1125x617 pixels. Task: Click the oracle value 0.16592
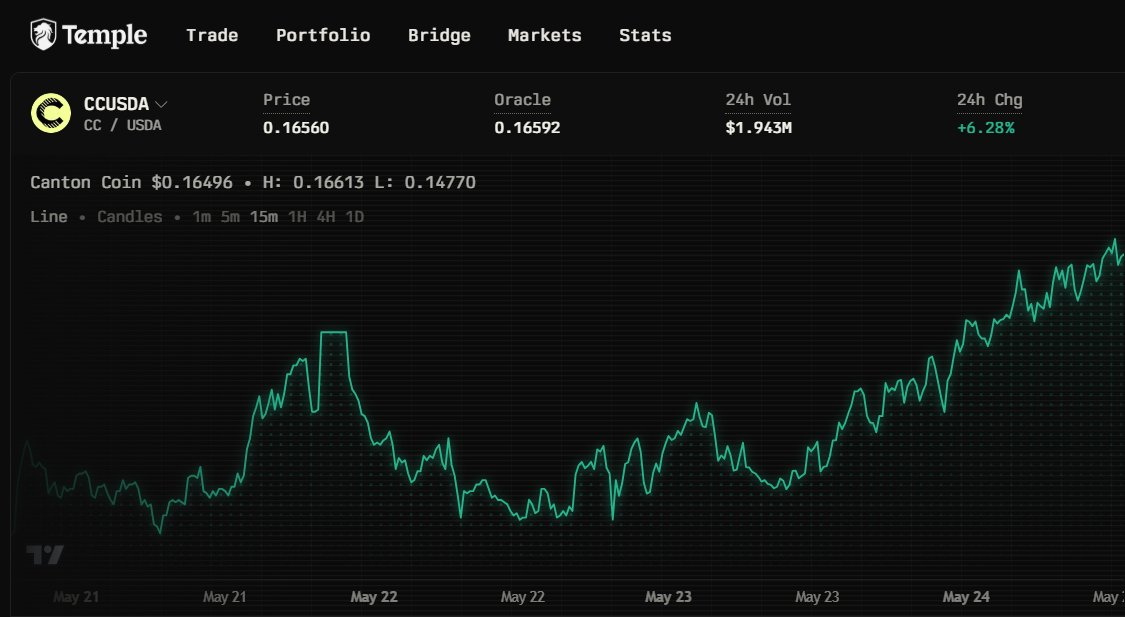[527, 128]
